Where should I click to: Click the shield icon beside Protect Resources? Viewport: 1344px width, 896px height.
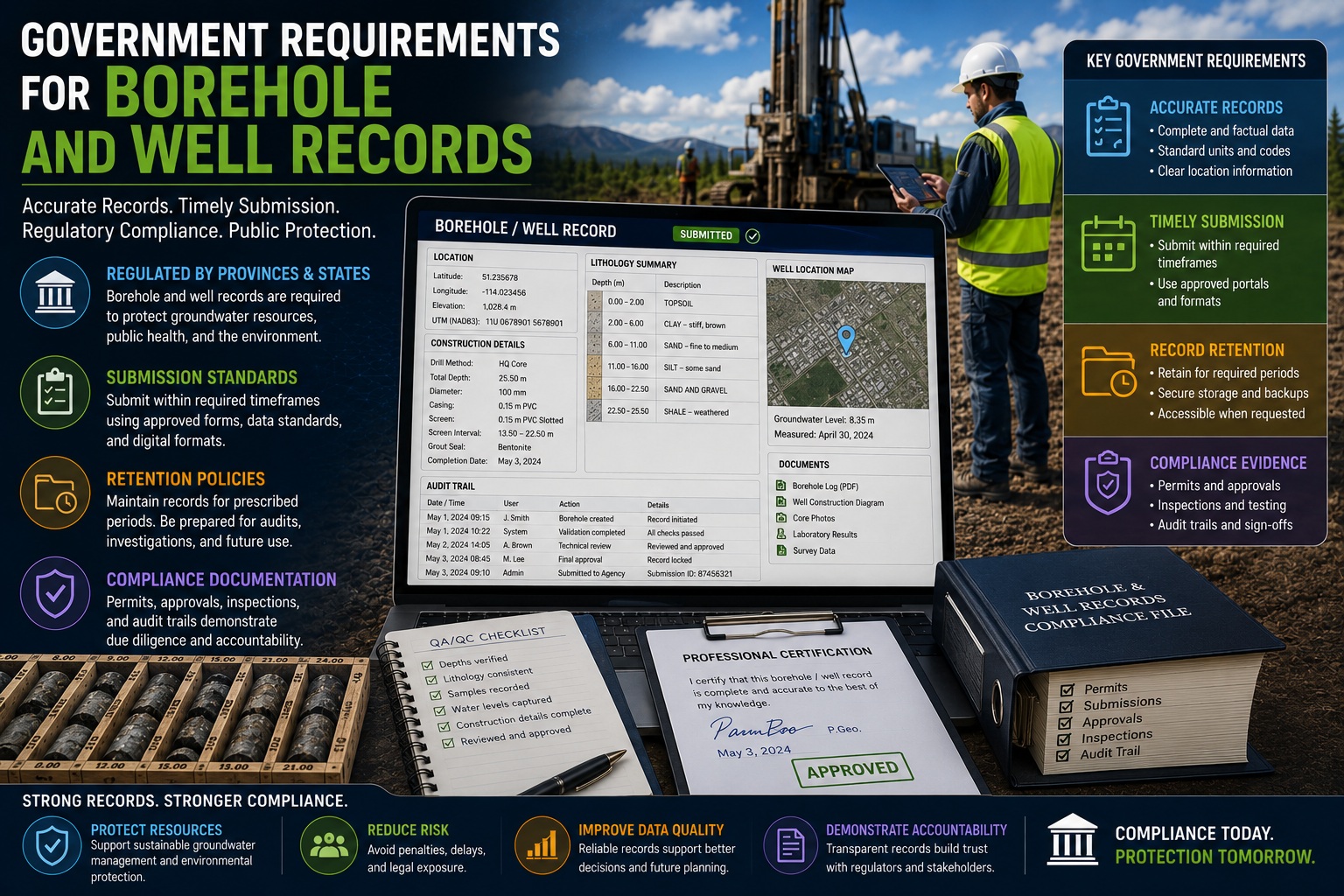(52, 846)
